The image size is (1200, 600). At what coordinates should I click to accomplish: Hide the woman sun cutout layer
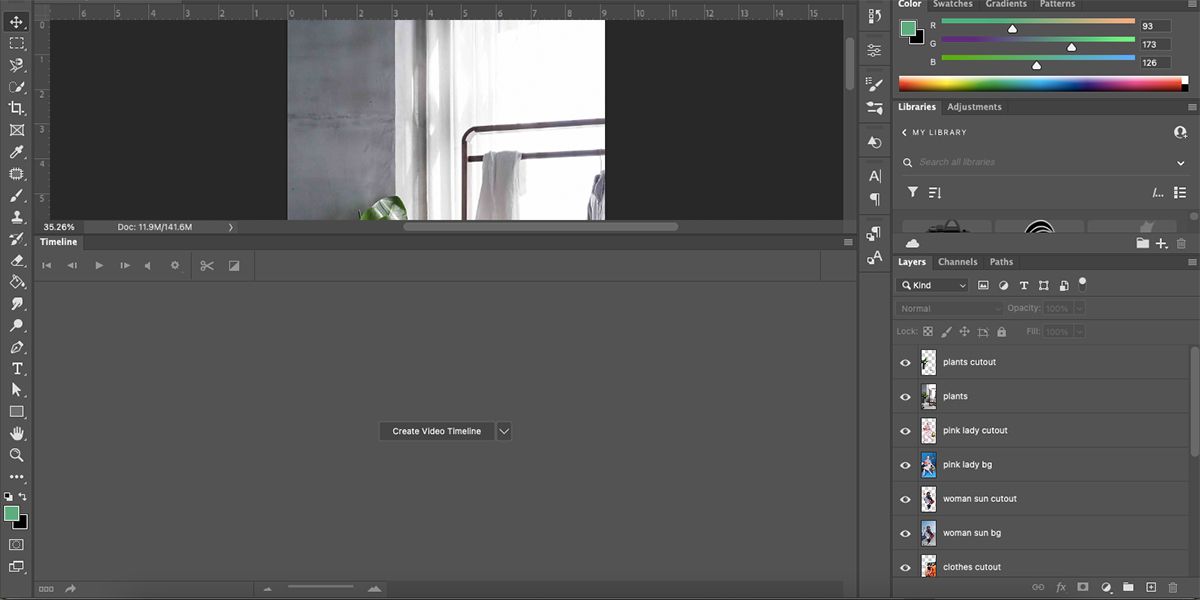point(905,499)
